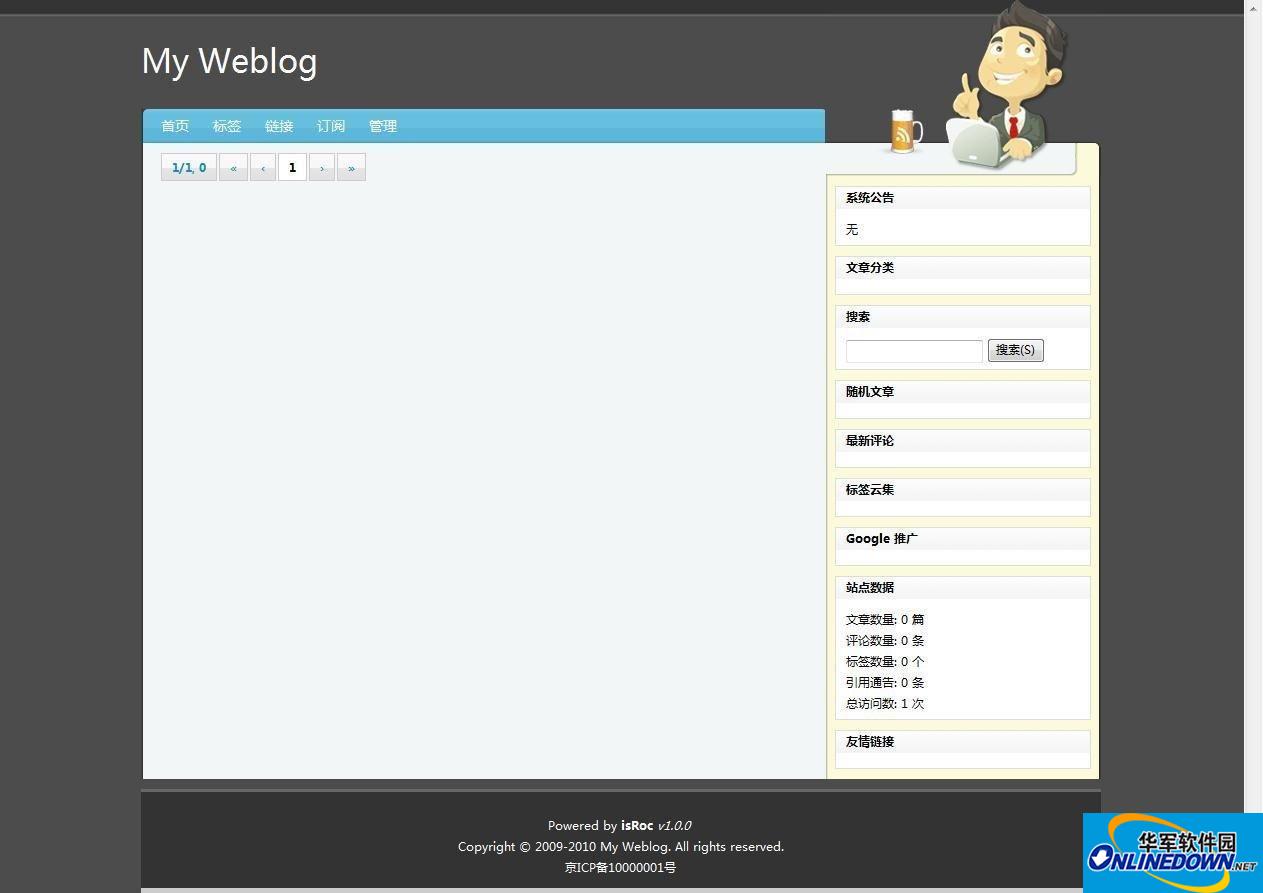
Task: Click inside the sidebar search text box
Action: [x=913, y=350]
